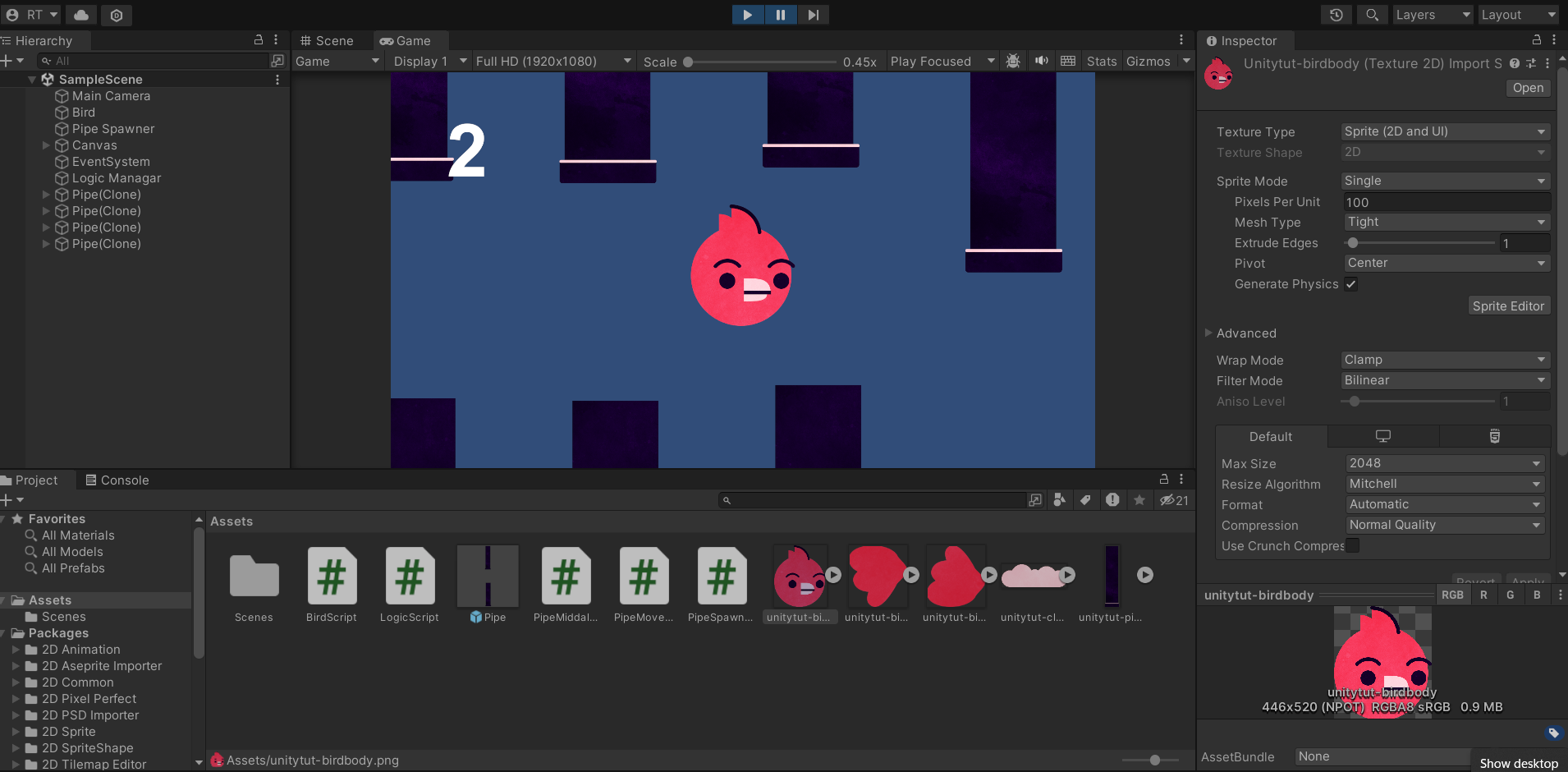Lock the Hierarchy panel
Screen dimensions: 1568x772
[259, 39]
